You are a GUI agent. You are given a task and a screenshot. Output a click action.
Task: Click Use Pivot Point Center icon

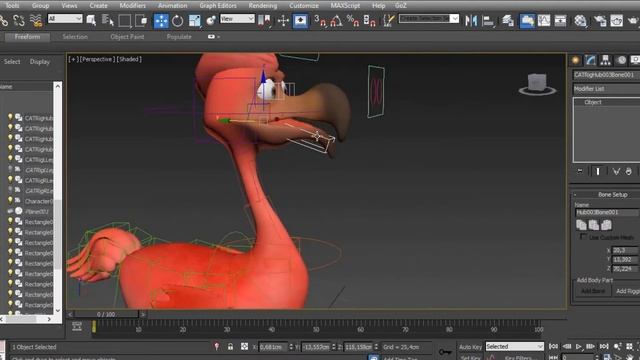(x=264, y=20)
